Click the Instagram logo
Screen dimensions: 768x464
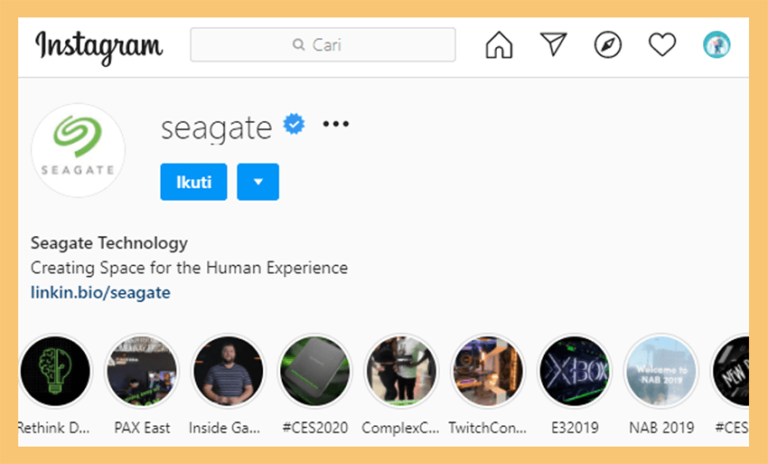pyautogui.click(x=98, y=47)
